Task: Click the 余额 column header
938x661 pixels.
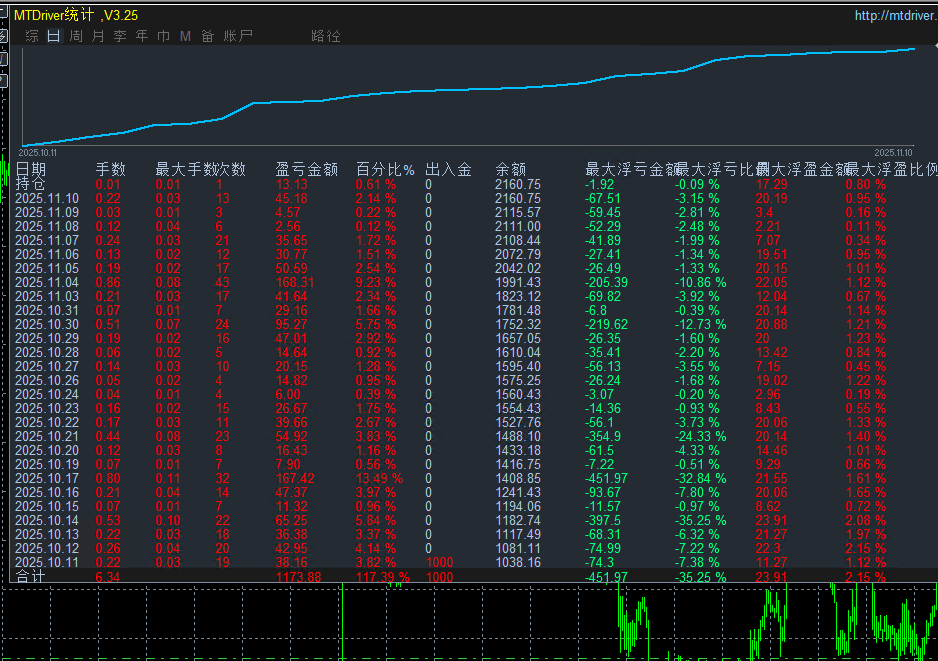Action: pos(510,169)
